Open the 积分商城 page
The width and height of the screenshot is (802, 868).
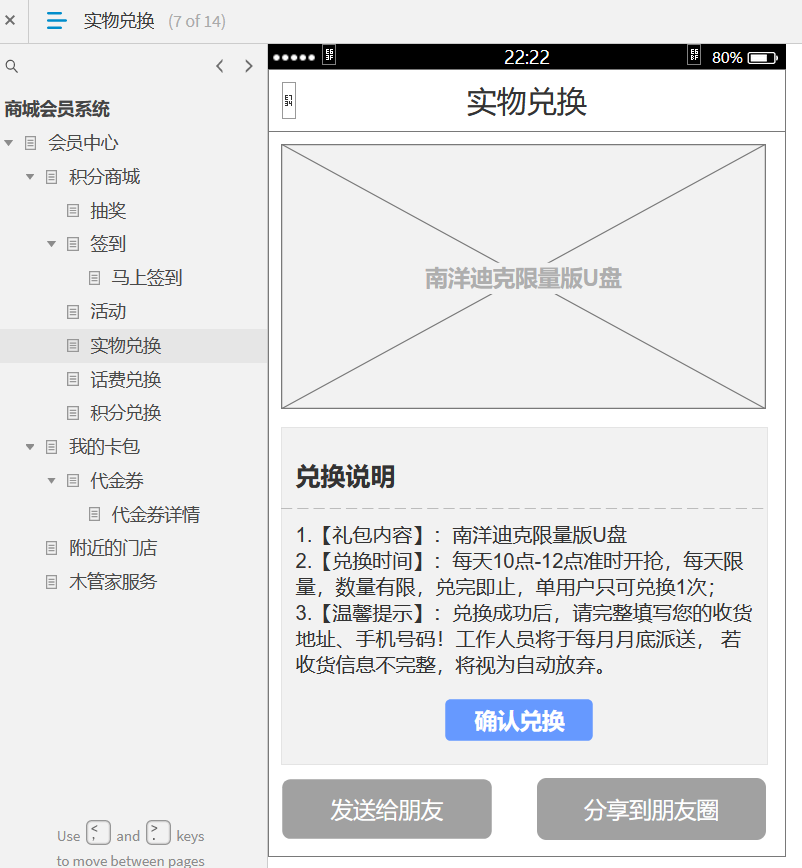(105, 177)
